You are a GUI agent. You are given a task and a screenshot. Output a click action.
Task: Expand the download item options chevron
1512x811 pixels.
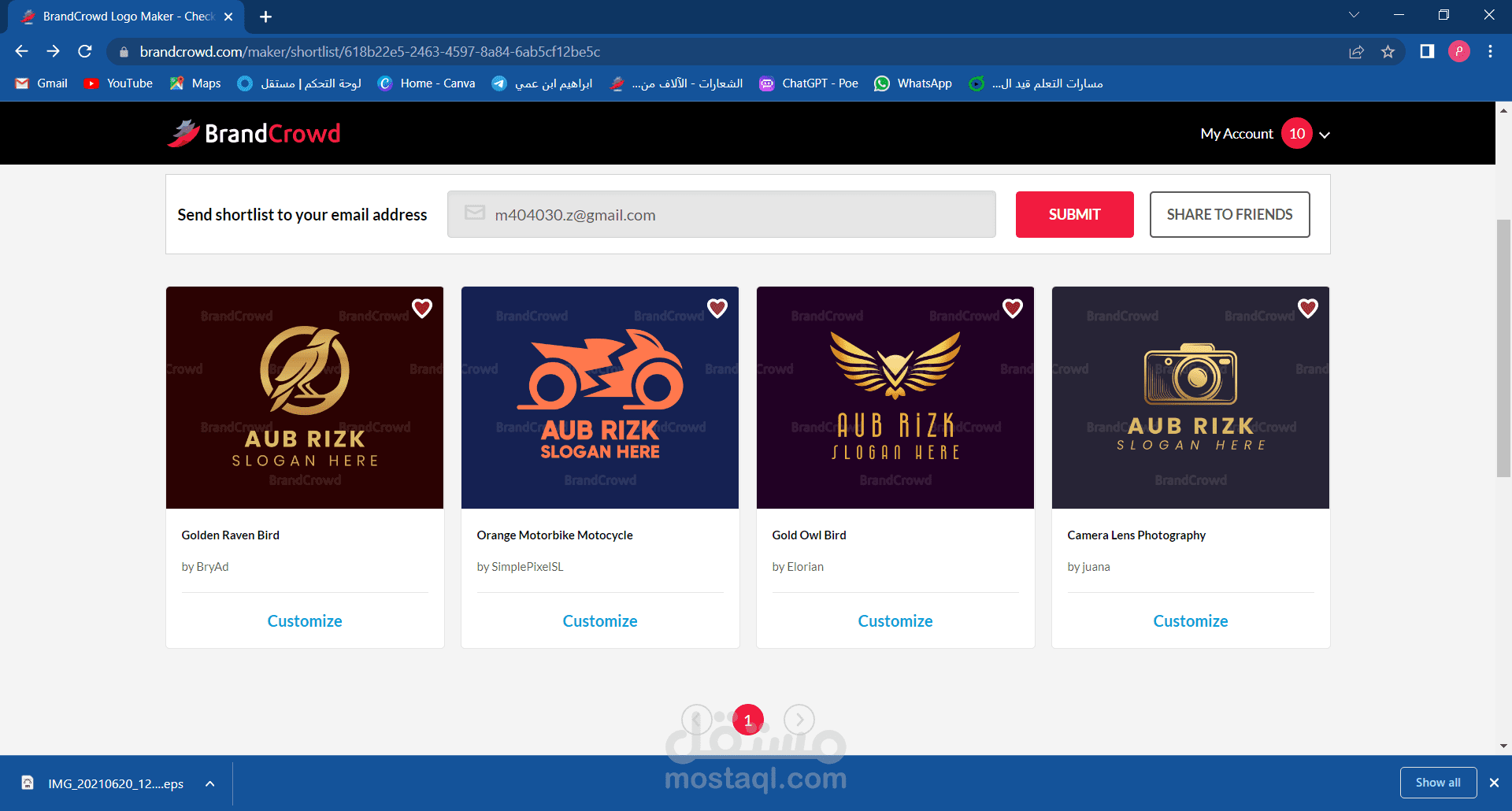210,783
